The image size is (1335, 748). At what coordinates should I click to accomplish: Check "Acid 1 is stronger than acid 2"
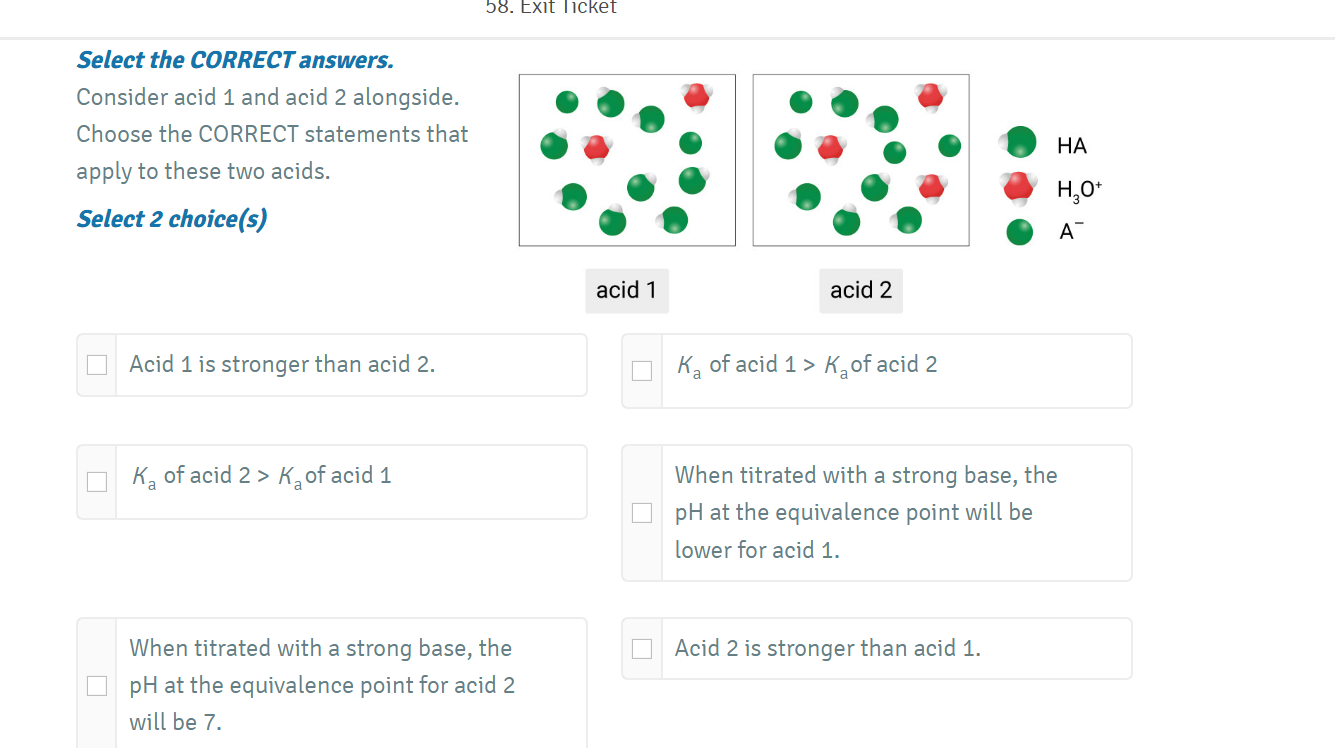pos(97,365)
